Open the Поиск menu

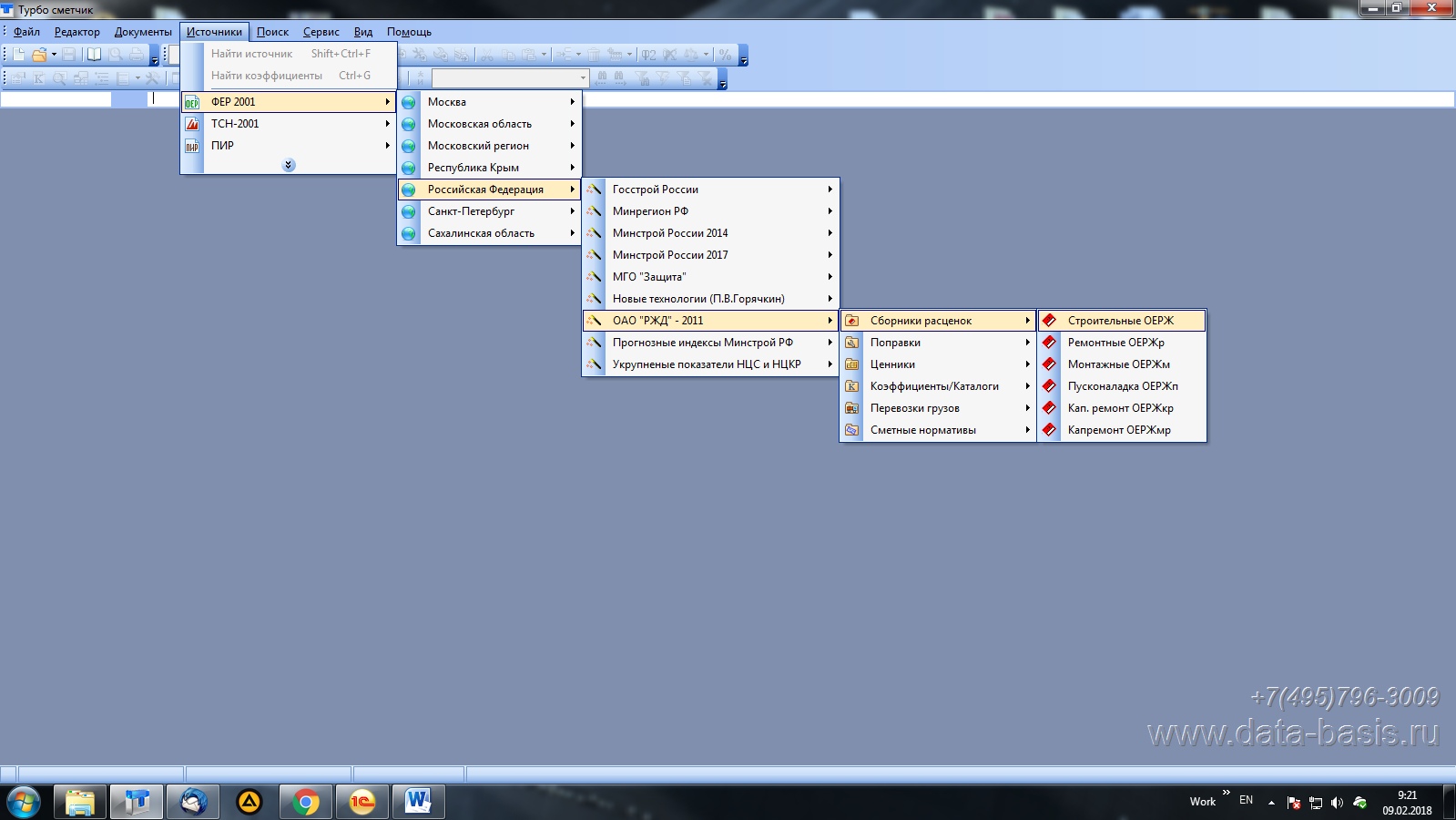[272, 32]
